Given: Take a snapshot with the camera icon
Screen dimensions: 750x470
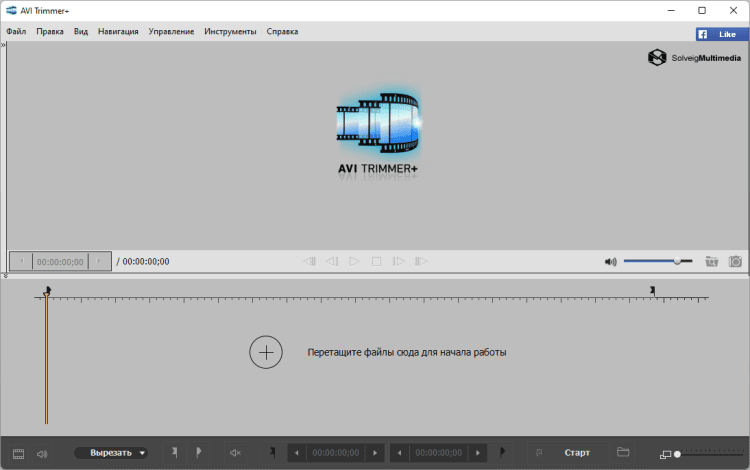Looking at the screenshot, I should 735,261.
